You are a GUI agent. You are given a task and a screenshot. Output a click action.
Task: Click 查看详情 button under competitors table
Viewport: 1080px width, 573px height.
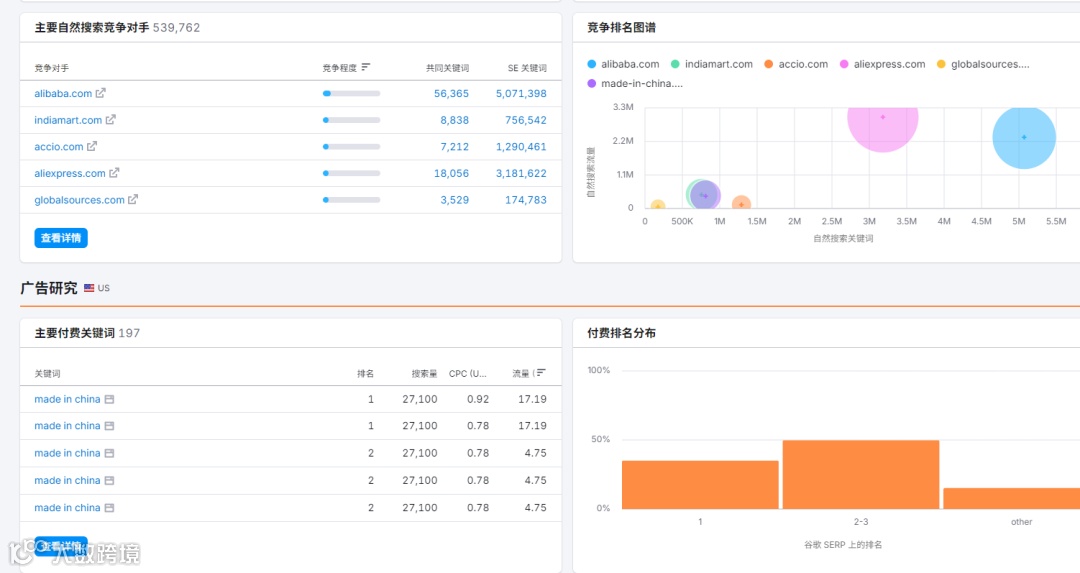click(61, 238)
